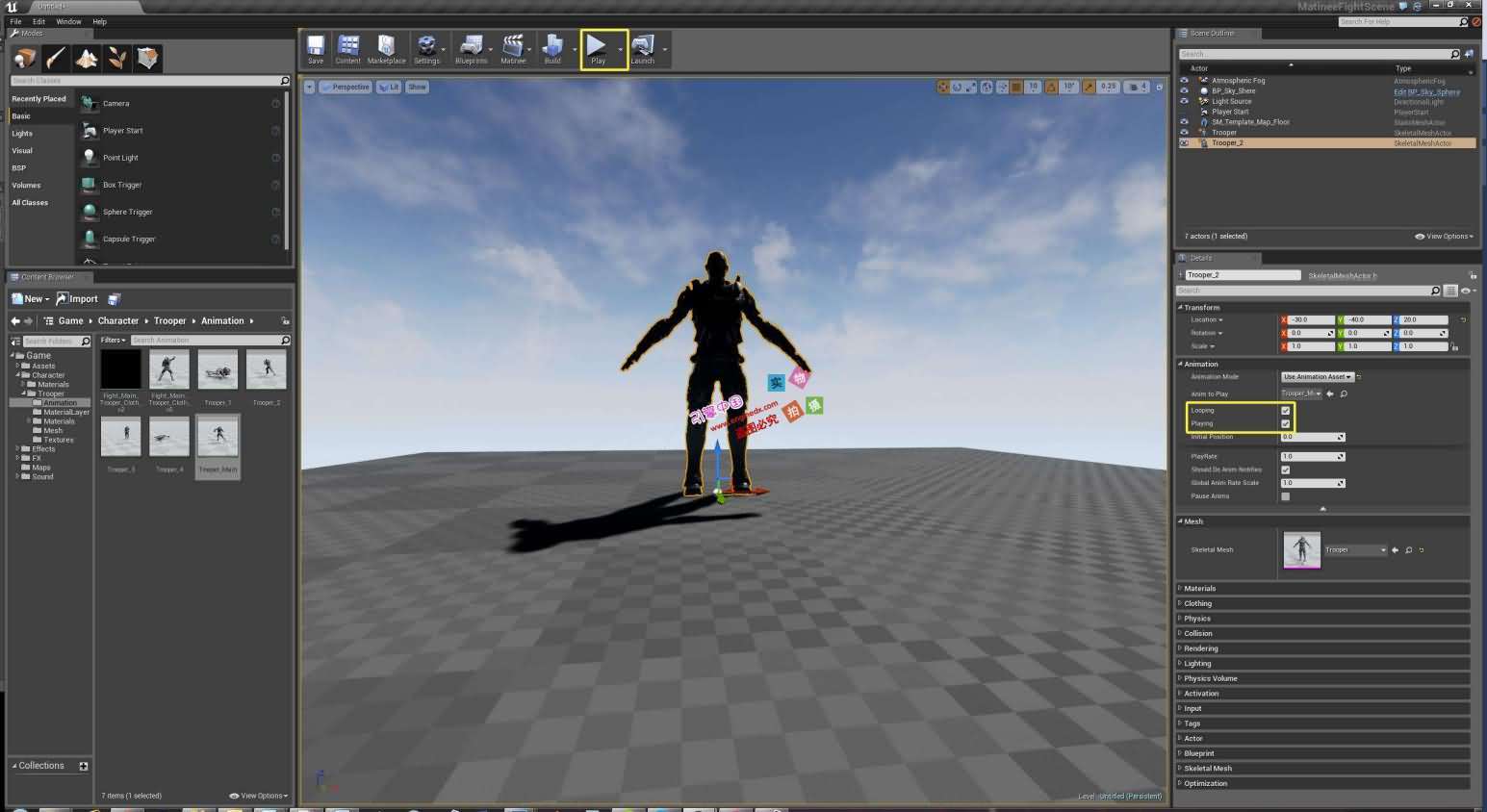Open the Edit BP_Sky_Sphere link
Viewport: 1487px width, 812px height.
[1426, 91]
